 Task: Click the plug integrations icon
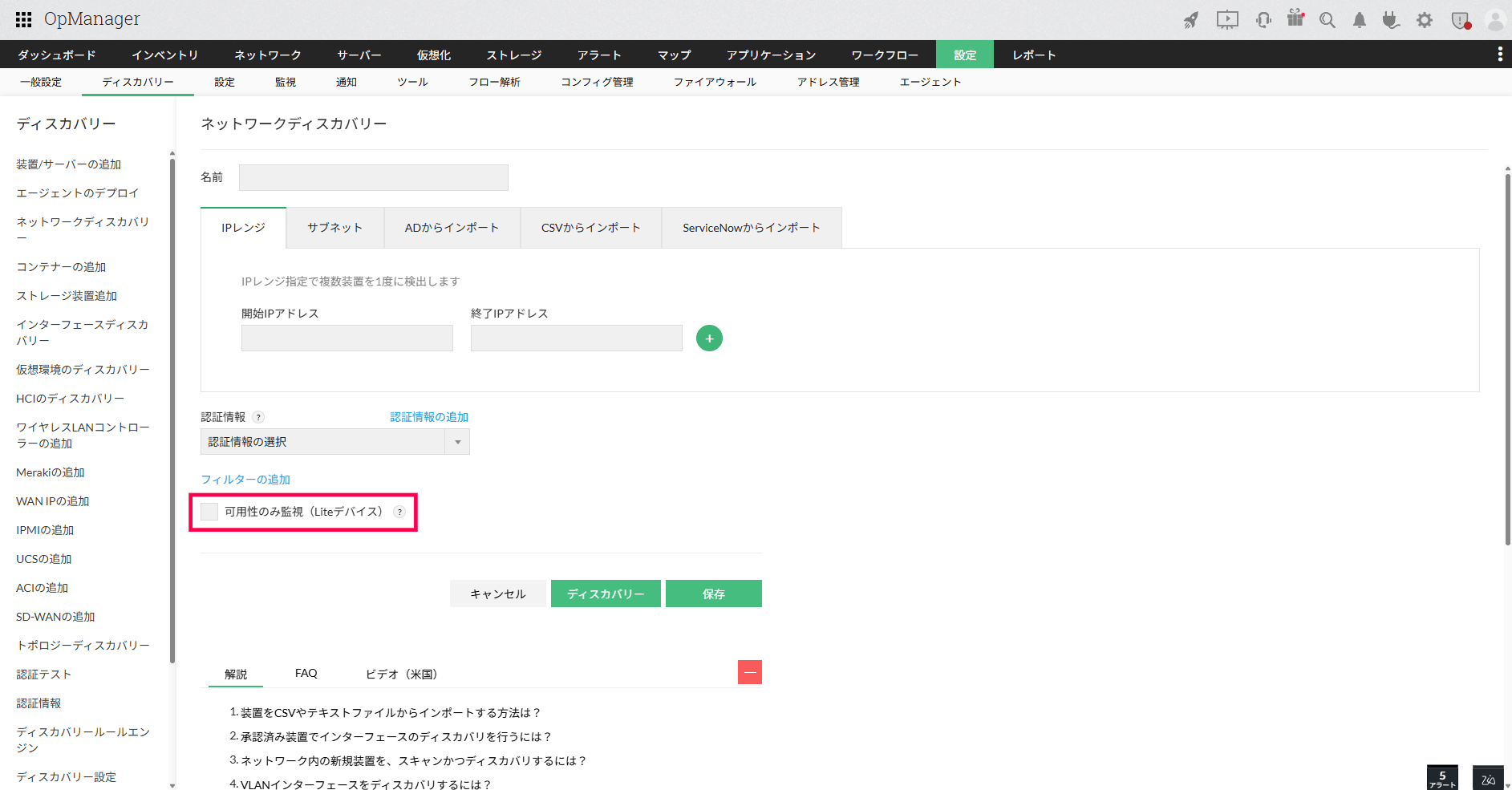(1391, 20)
